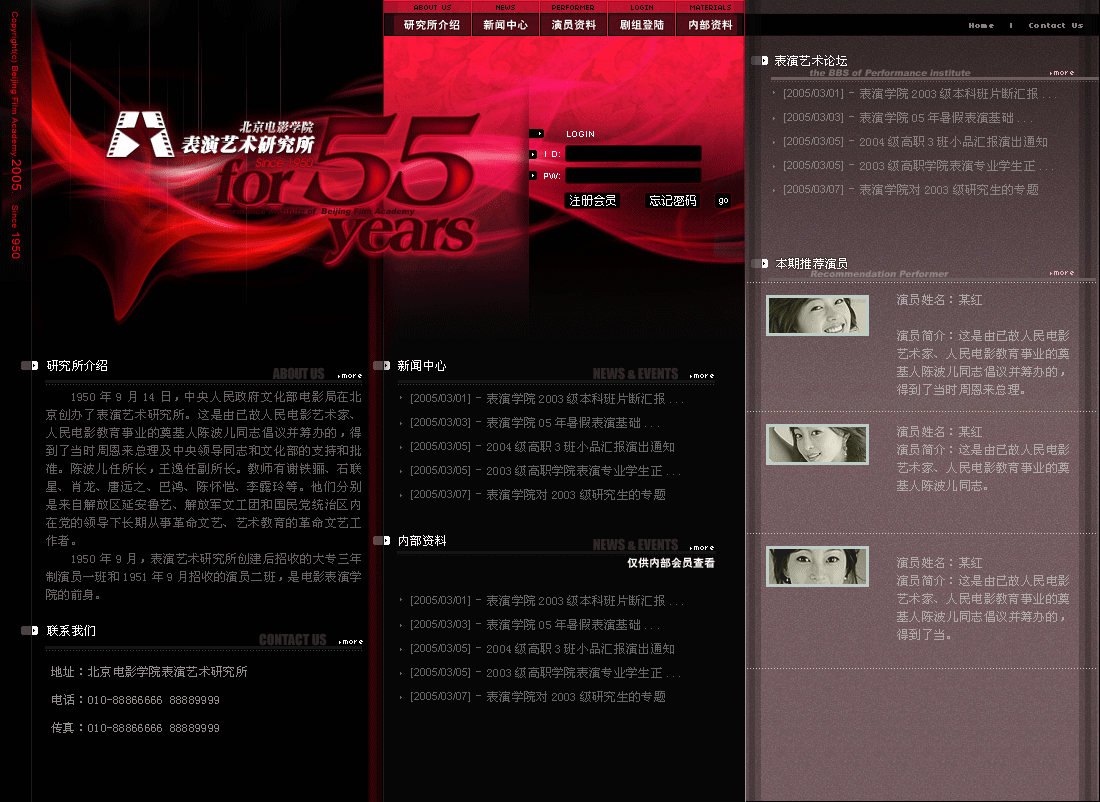Open 内部资料 item dated 2005/03/07
The width and height of the screenshot is (1100, 802).
click(x=538, y=697)
